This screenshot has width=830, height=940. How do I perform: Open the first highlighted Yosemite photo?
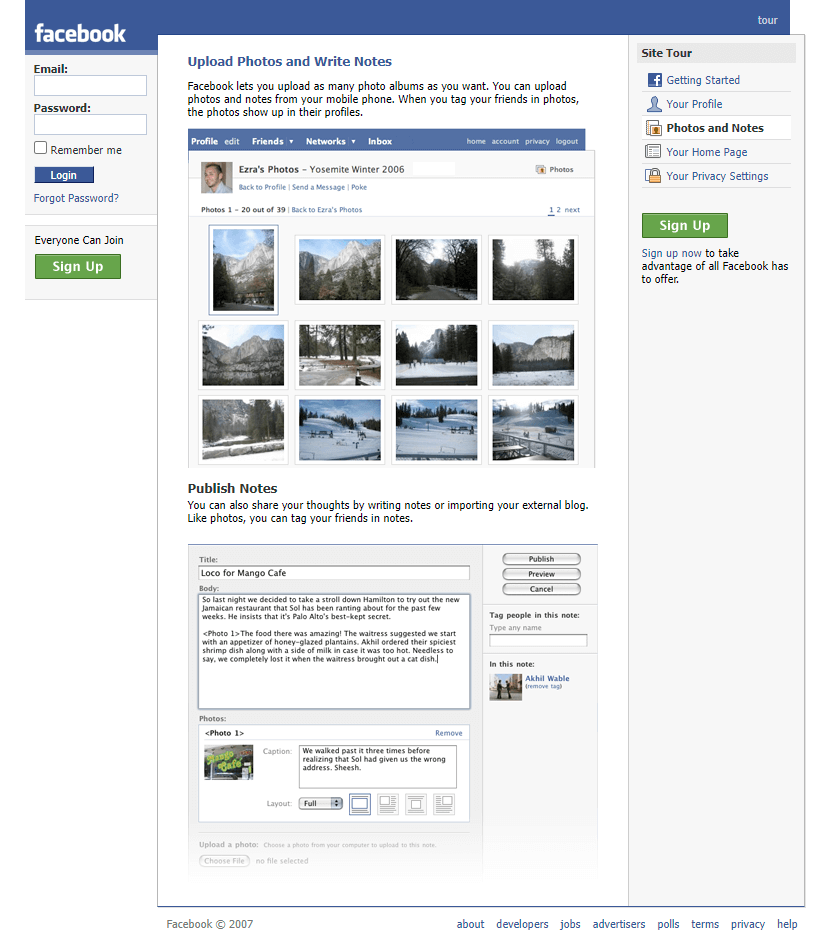point(243,270)
